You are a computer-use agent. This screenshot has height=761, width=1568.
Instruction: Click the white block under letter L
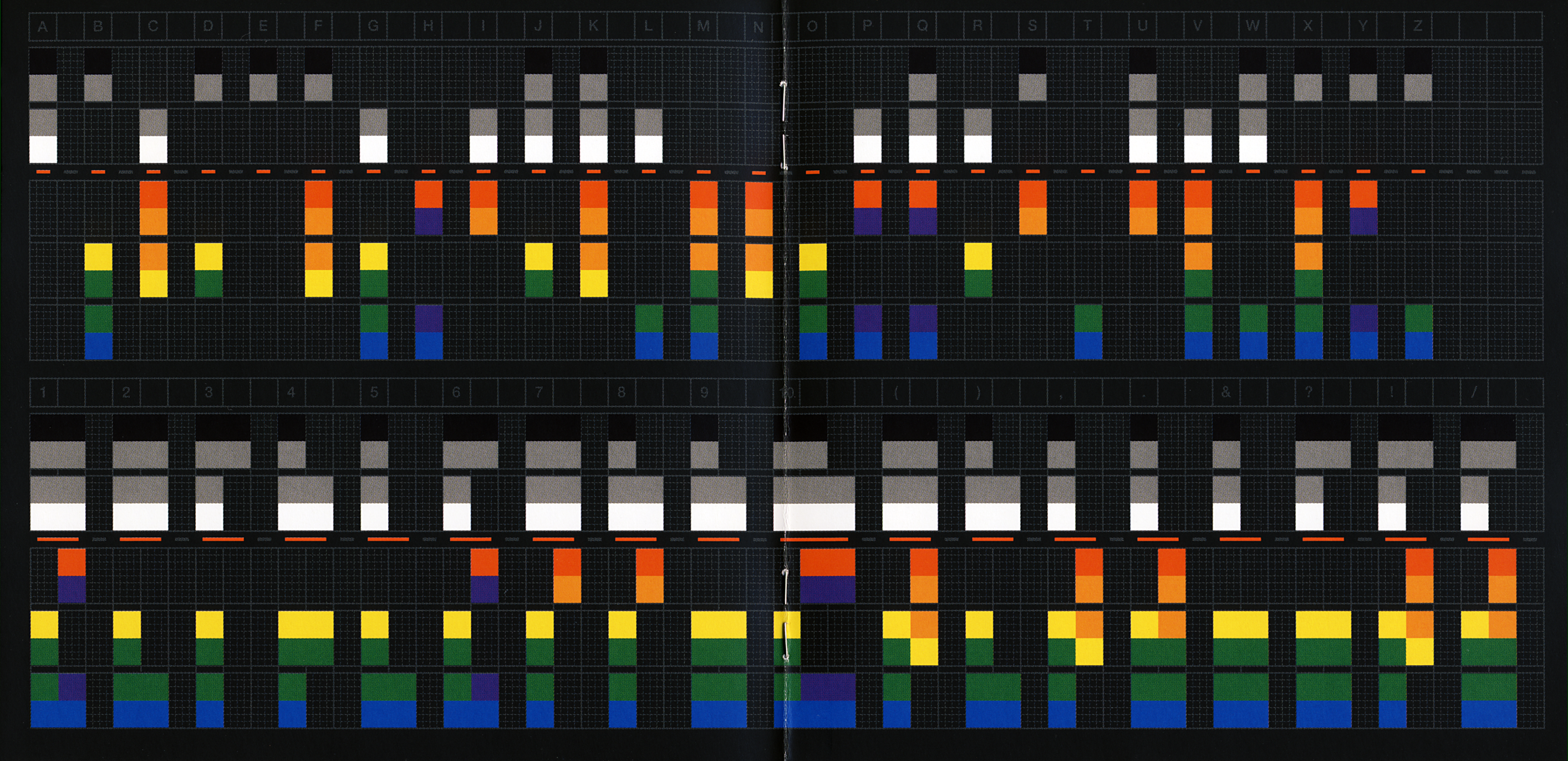(648, 149)
